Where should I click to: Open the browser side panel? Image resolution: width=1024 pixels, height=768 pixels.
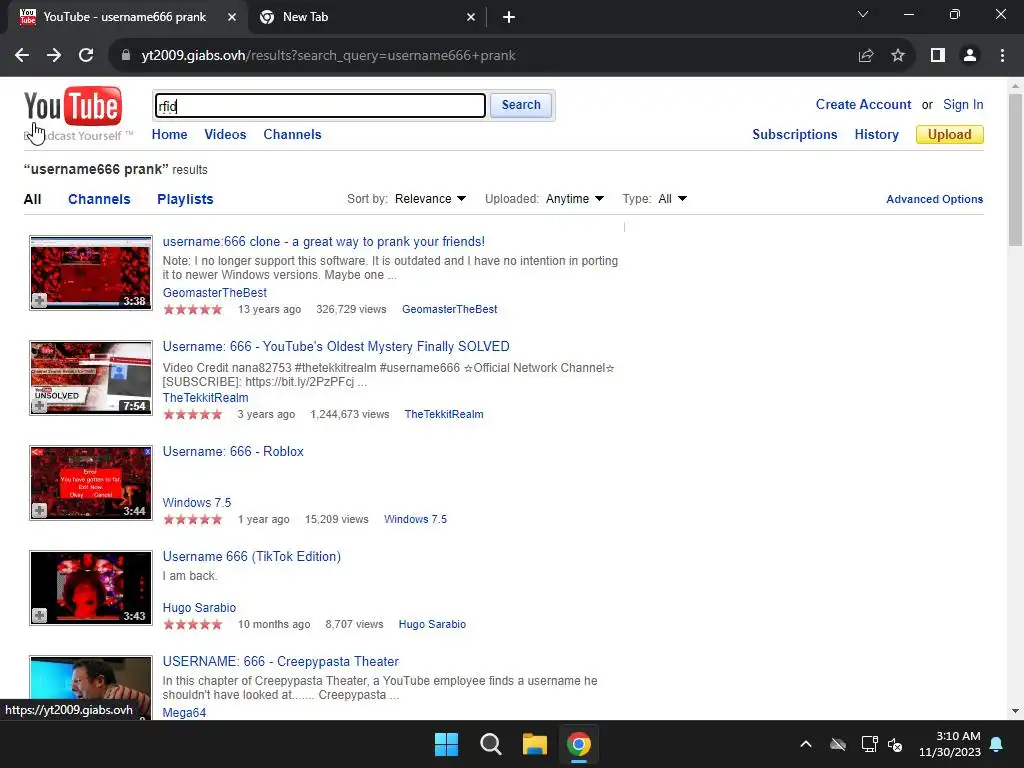938,56
